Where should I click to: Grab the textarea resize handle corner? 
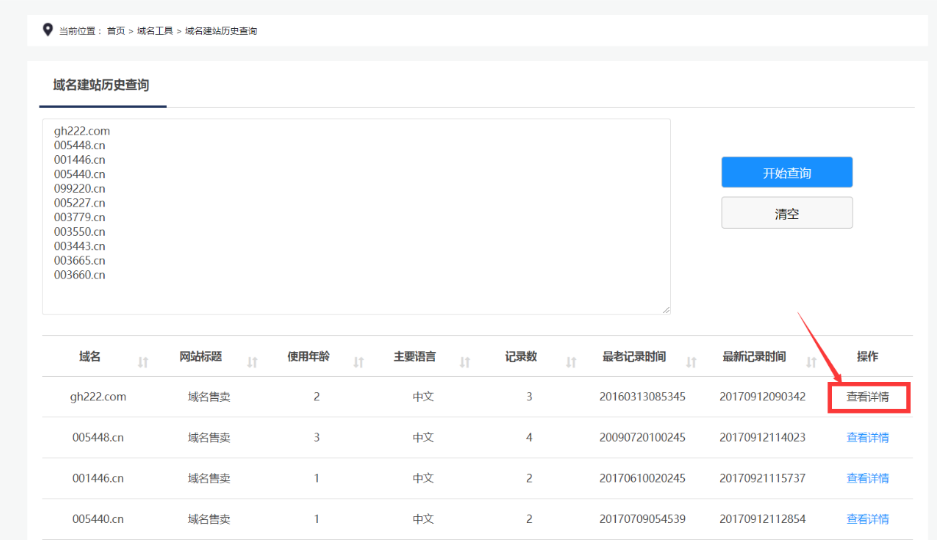click(666, 310)
